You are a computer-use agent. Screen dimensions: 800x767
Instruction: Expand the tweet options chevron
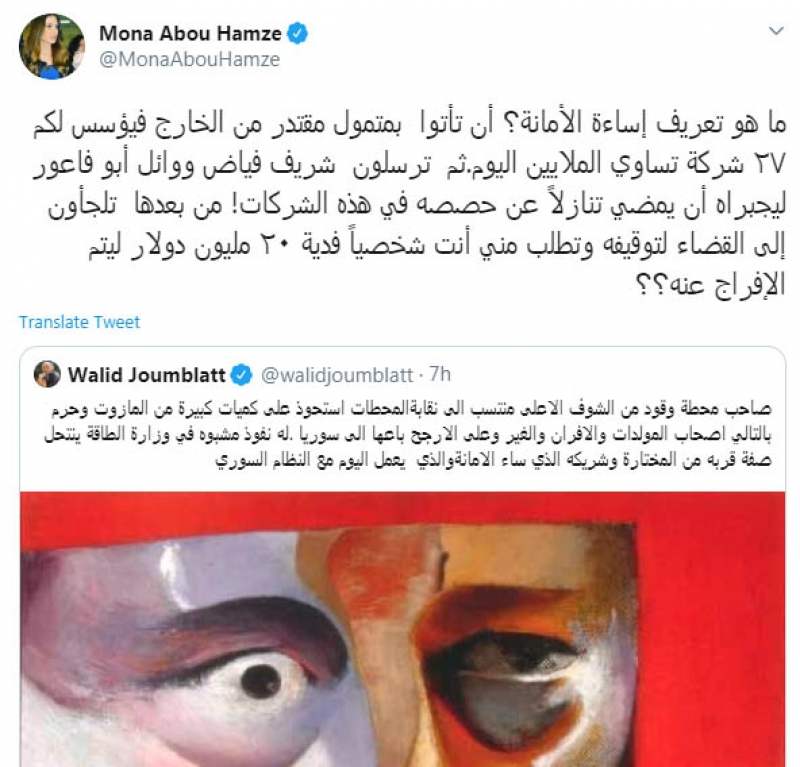776,31
